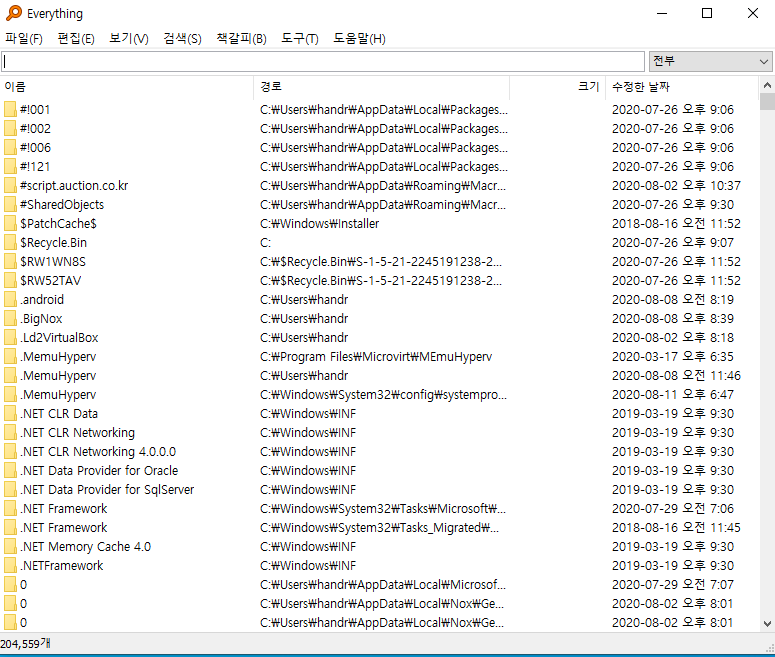This screenshot has height=657, width=775.
Task: Click folder icon of #!006
Action: (10, 147)
